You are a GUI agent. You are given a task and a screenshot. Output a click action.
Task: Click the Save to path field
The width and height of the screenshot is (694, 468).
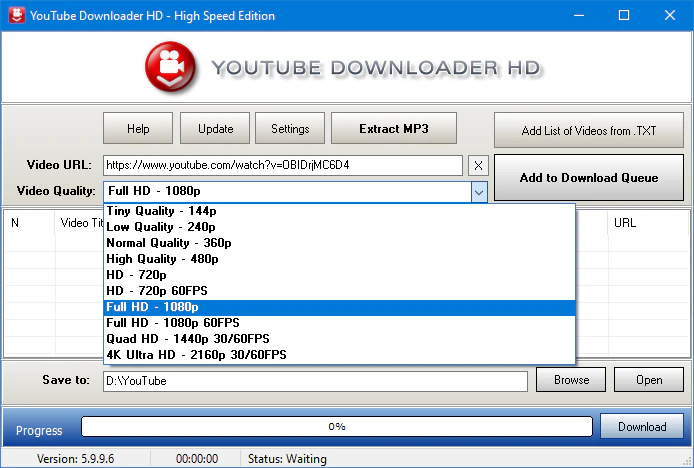(315, 381)
